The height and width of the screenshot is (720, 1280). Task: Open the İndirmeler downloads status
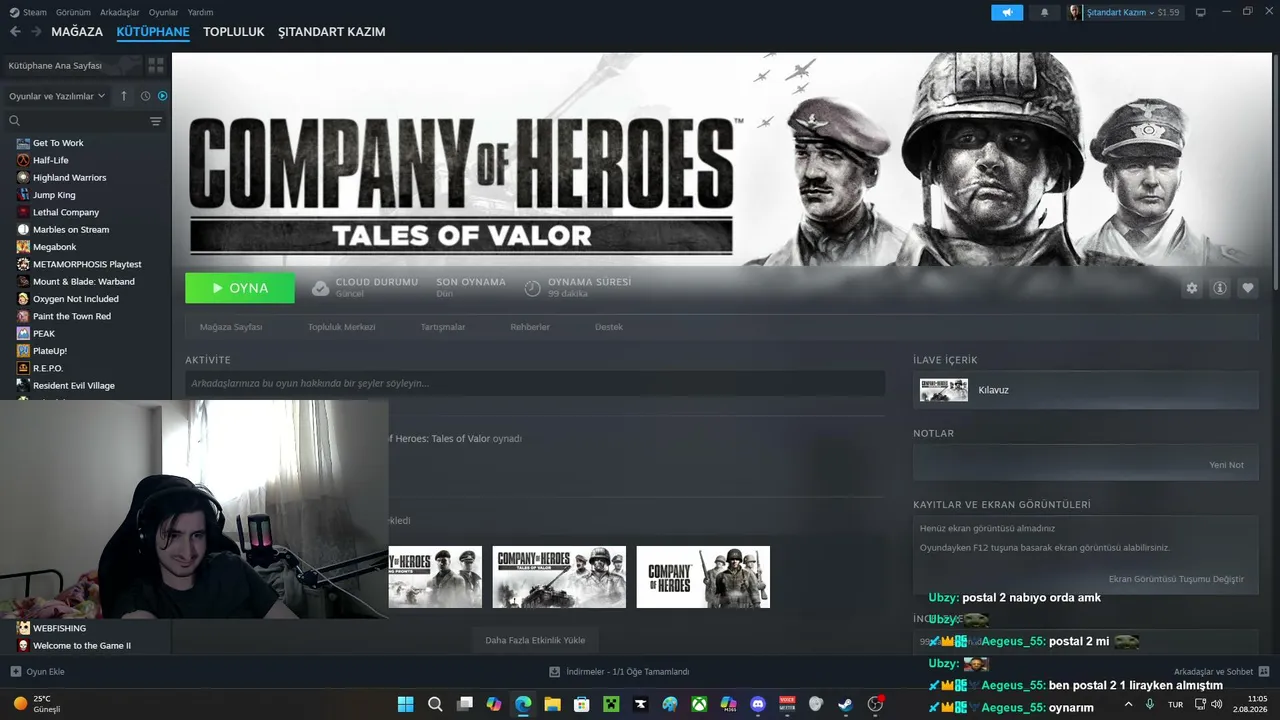(x=620, y=671)
